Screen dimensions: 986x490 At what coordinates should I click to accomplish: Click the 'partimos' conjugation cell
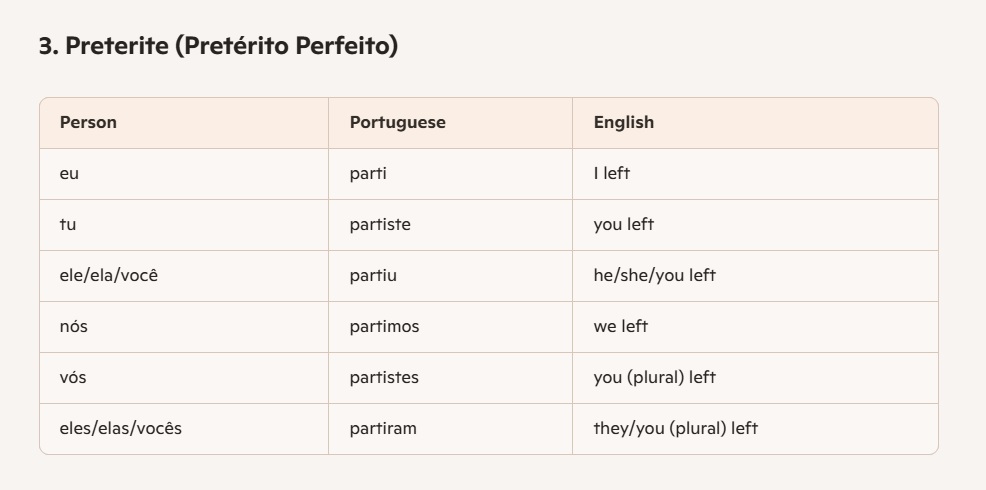click(384, 326)
